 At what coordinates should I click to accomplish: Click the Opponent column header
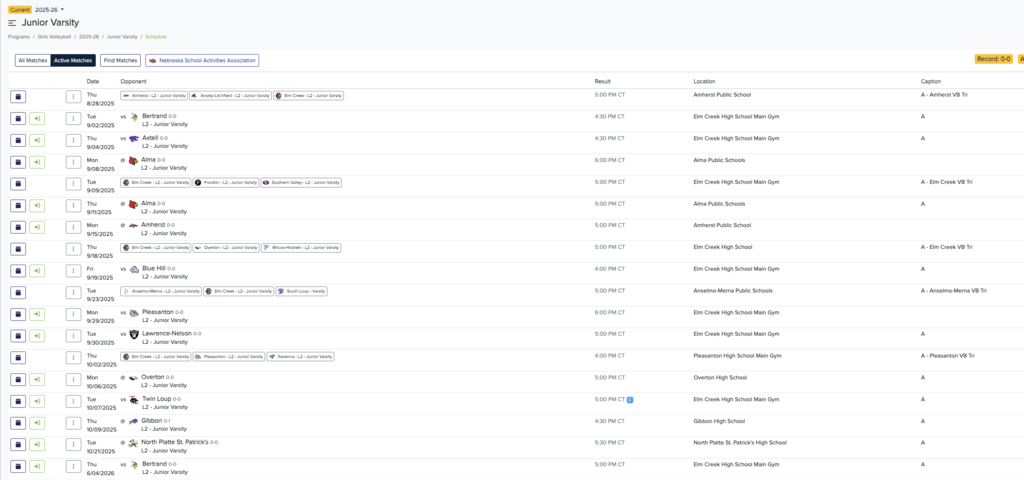(x=132, y=82)
